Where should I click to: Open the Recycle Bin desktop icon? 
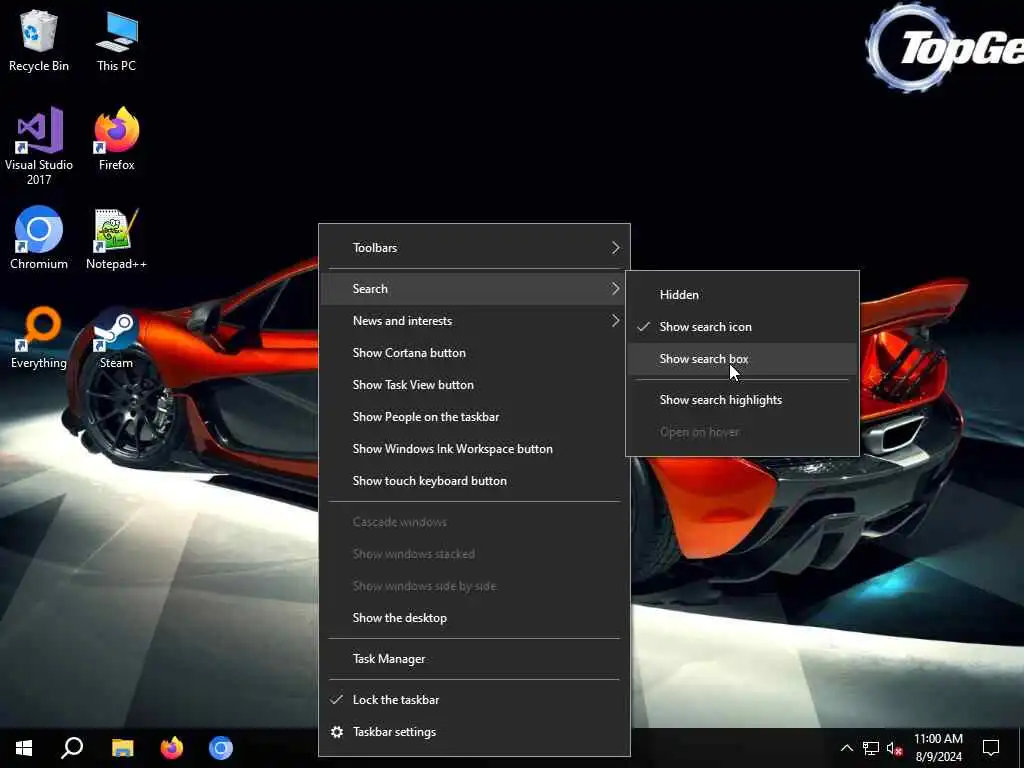[39, 40]
